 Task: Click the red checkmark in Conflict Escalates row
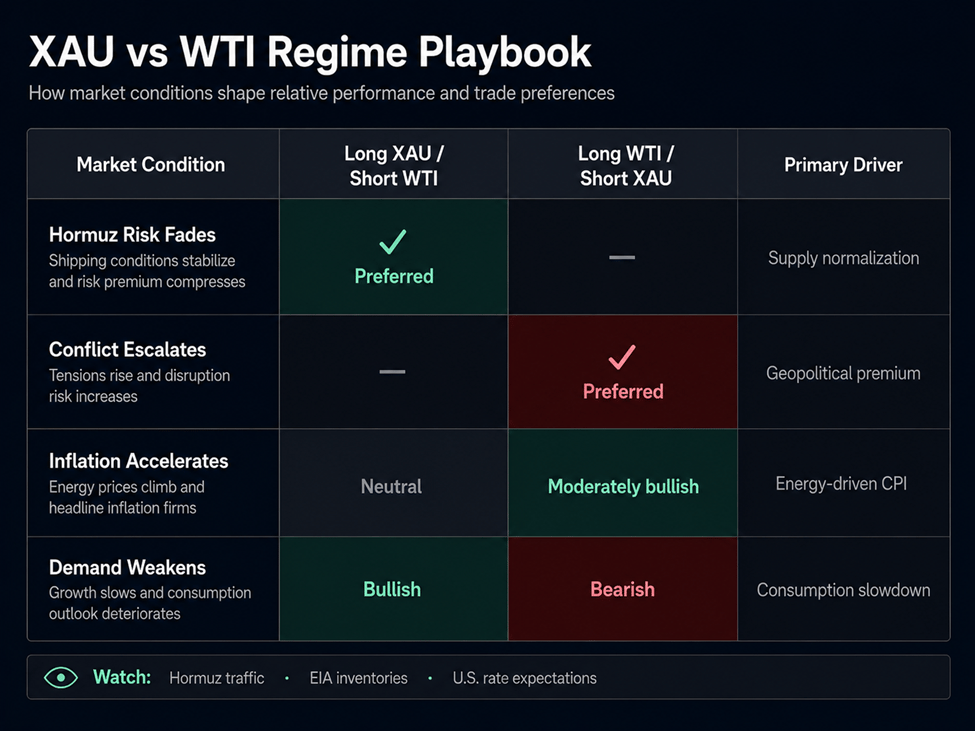coord(622,357)
